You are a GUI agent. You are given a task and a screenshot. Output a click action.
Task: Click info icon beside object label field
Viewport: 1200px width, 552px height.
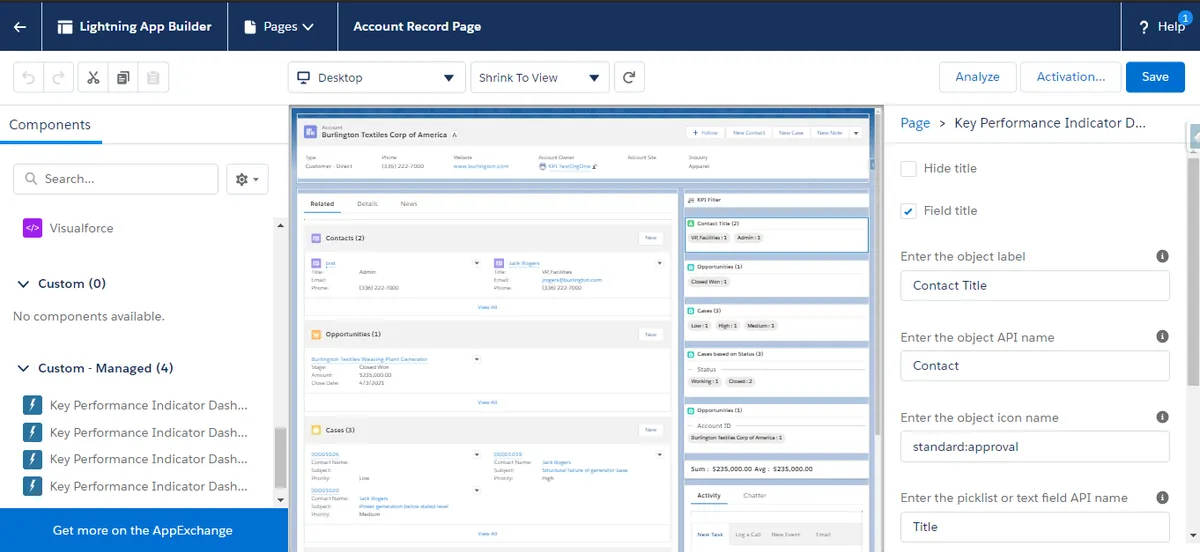coord(1162,256)
